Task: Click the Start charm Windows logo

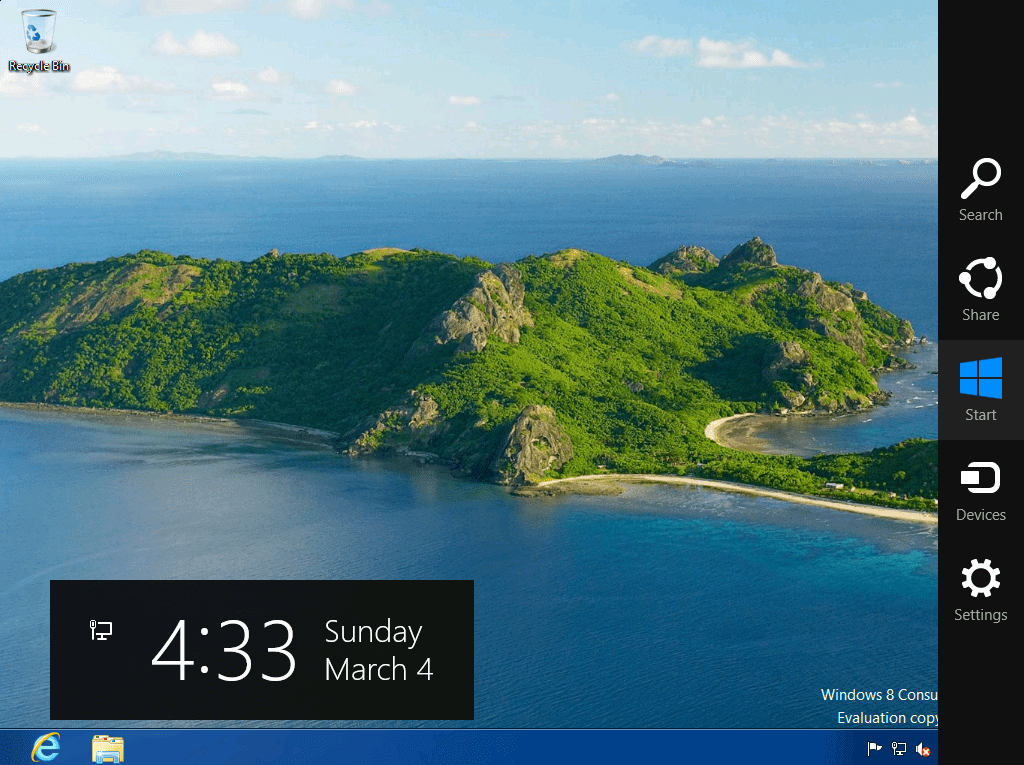Action: pos(980,378)
